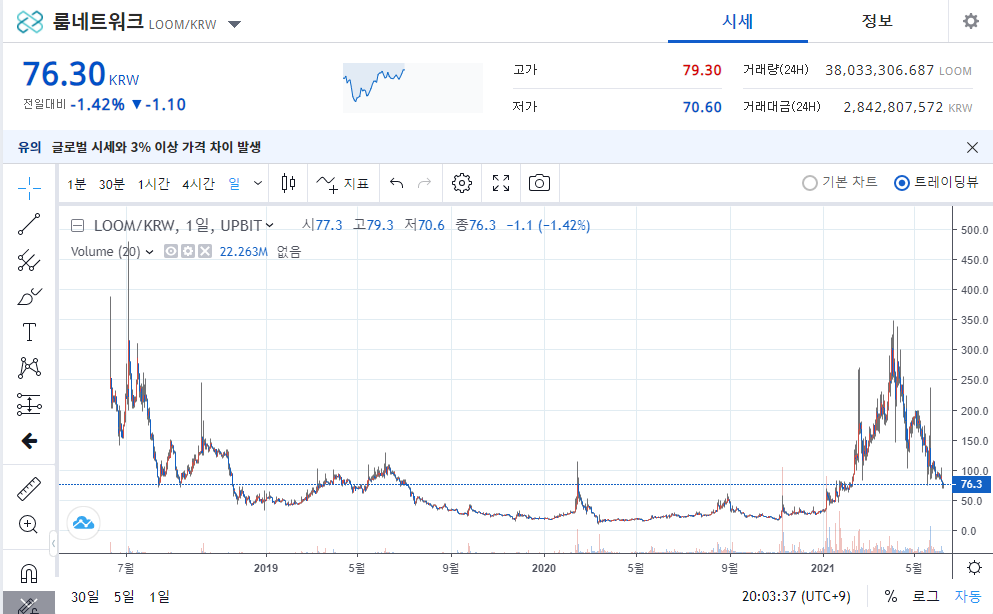This screenshot has width=993, height=614.
Task: Click the Loom Network logo icon
Action: pyautogui.click(x=30, y=22)
